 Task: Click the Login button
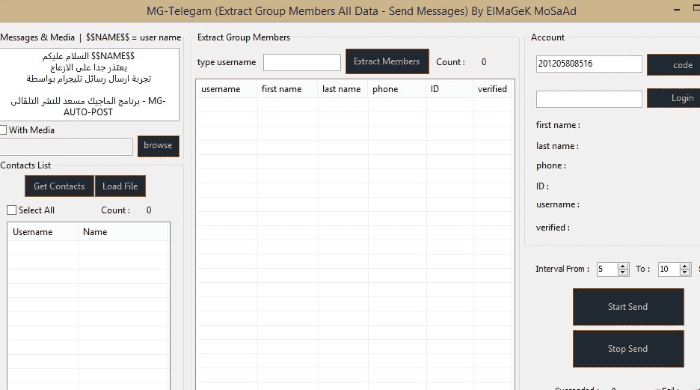tap(674, 98)
